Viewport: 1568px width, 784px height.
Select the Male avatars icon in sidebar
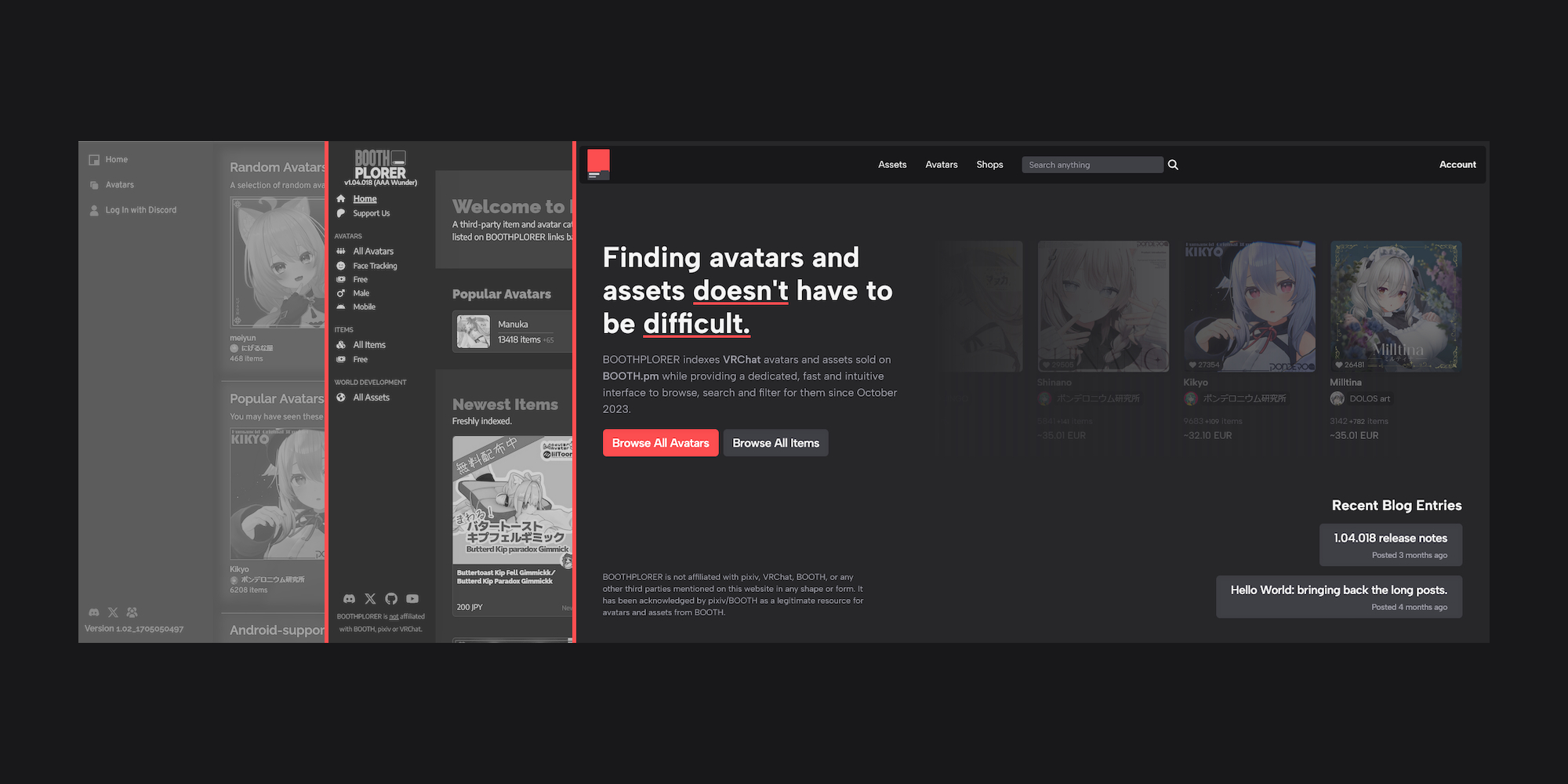point(341,293)
